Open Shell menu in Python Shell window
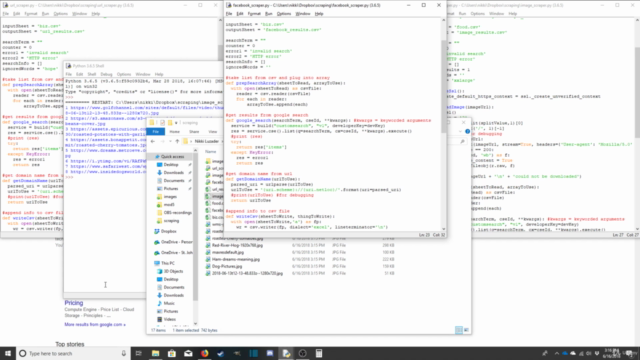The image size is (640, 360). [x=92, y=74]
